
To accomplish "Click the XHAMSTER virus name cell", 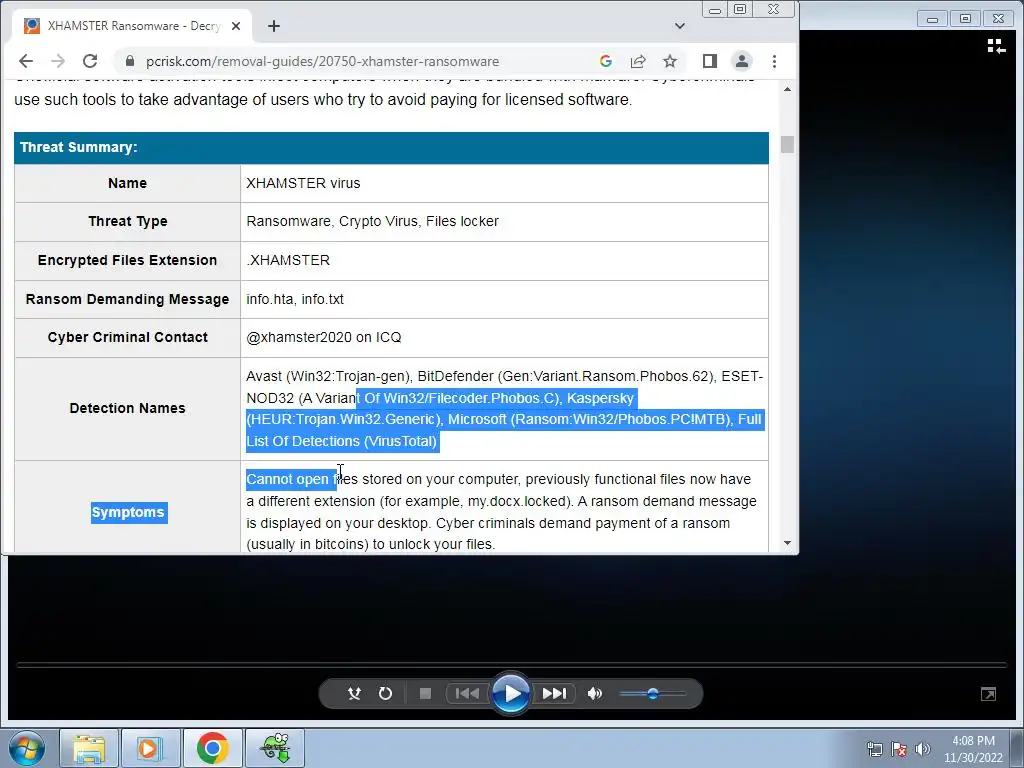I will point(504,184).
